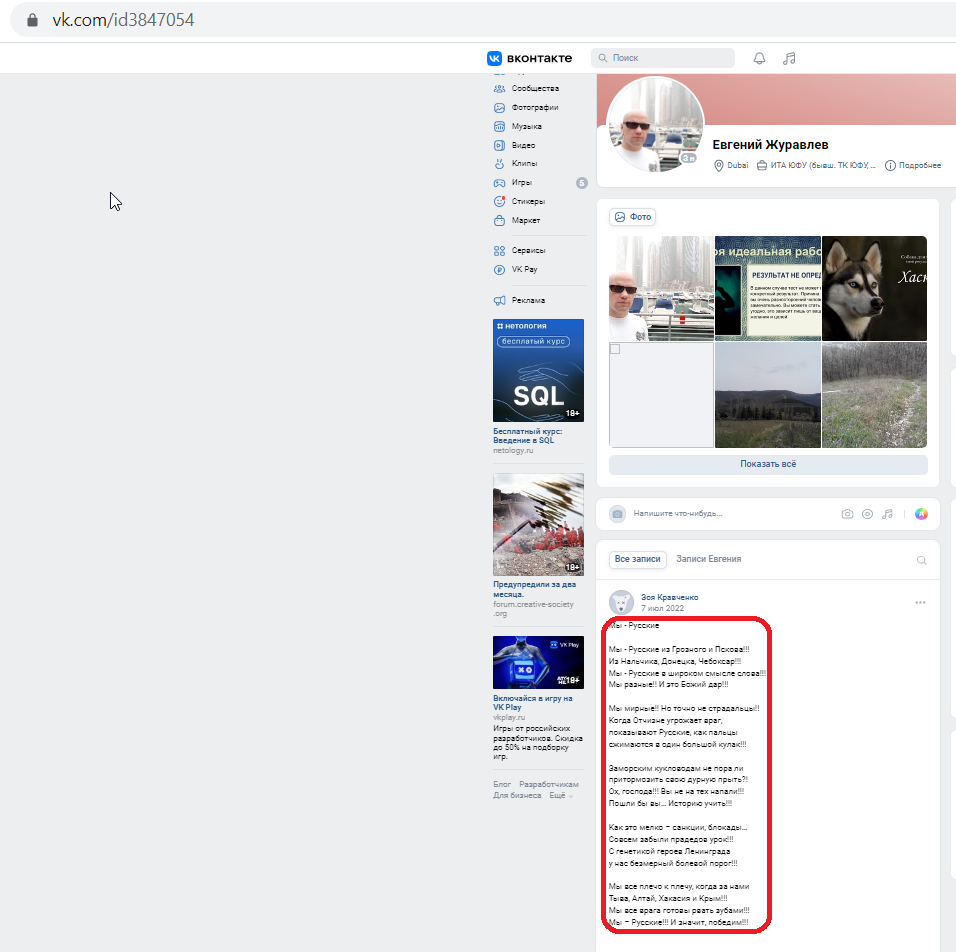Open the Игры gamepad icon

[x=499, y=182]
